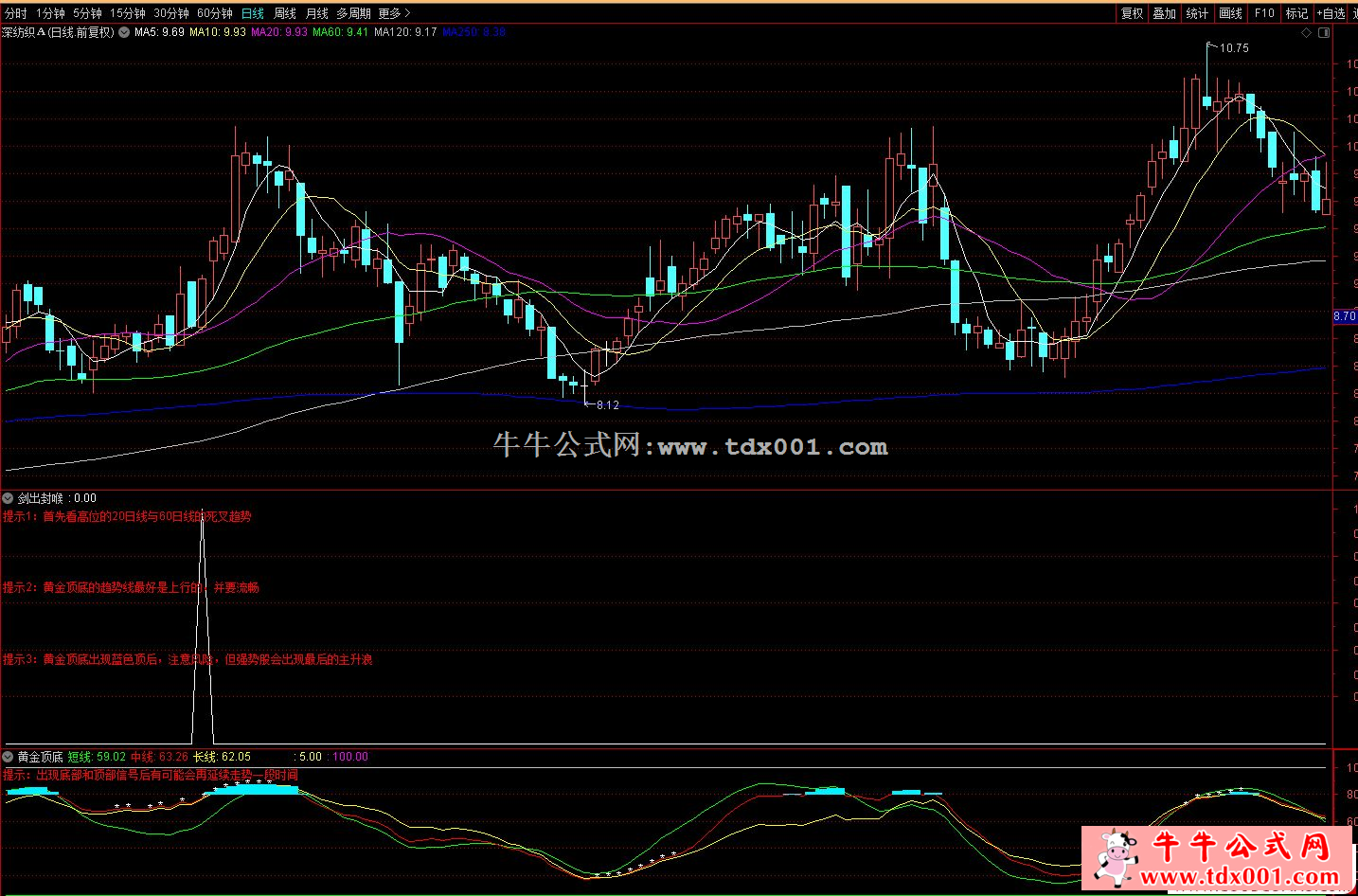Click the 8.70 price tag on axis
Image resolution: width=1358 pixels, height=896 pixels.
1344,316
